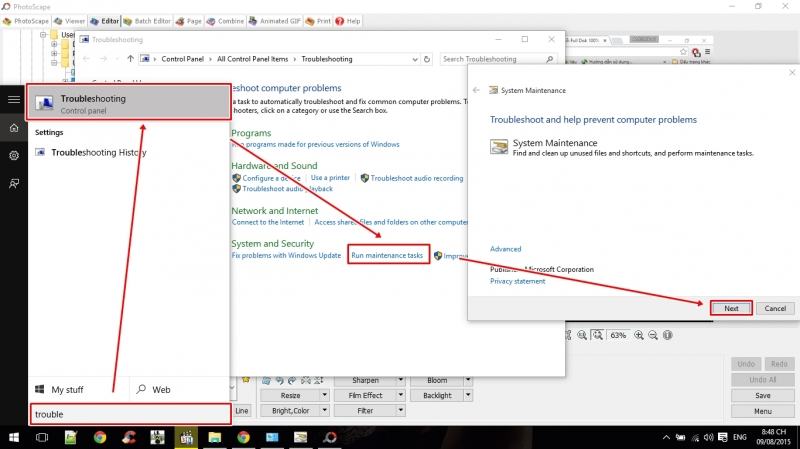The height and width of the screenshot is (449, 800).
Task: Click the back arrow in System Maintenance dialog
Action: point(476,89)
